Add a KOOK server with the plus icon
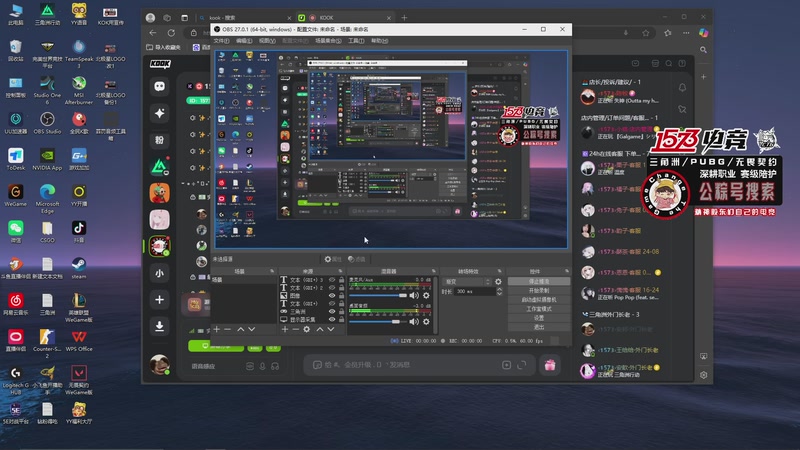The height and width of the screenshot is (450, 800). click(x=160, y=299)
